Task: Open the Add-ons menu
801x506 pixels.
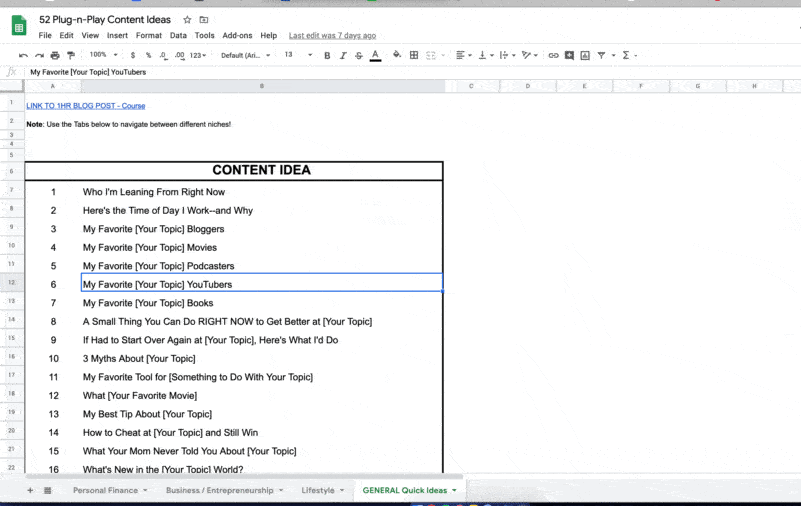Action: click(237, 35)
